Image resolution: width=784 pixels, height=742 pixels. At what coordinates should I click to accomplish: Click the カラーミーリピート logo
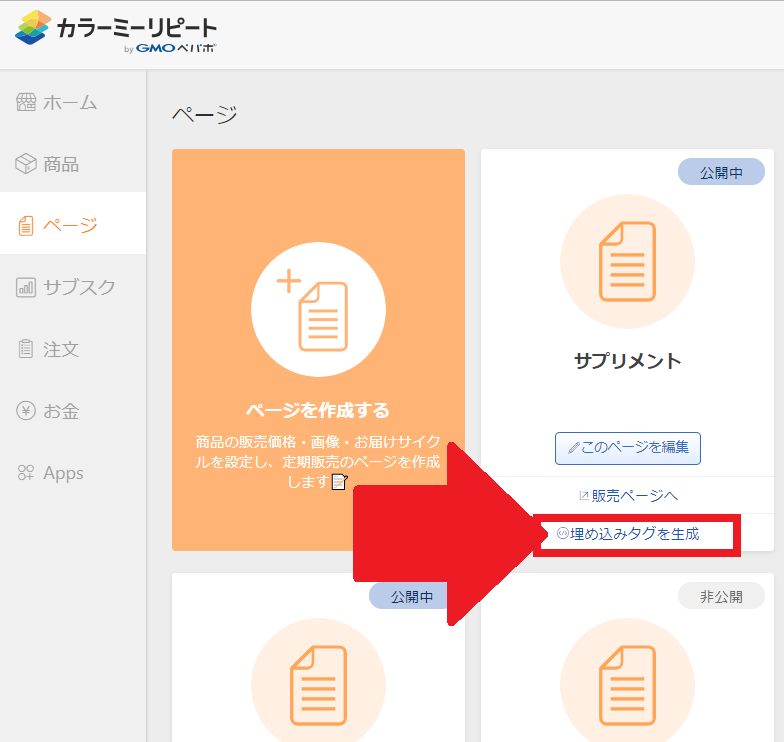[x=116, y=31]
